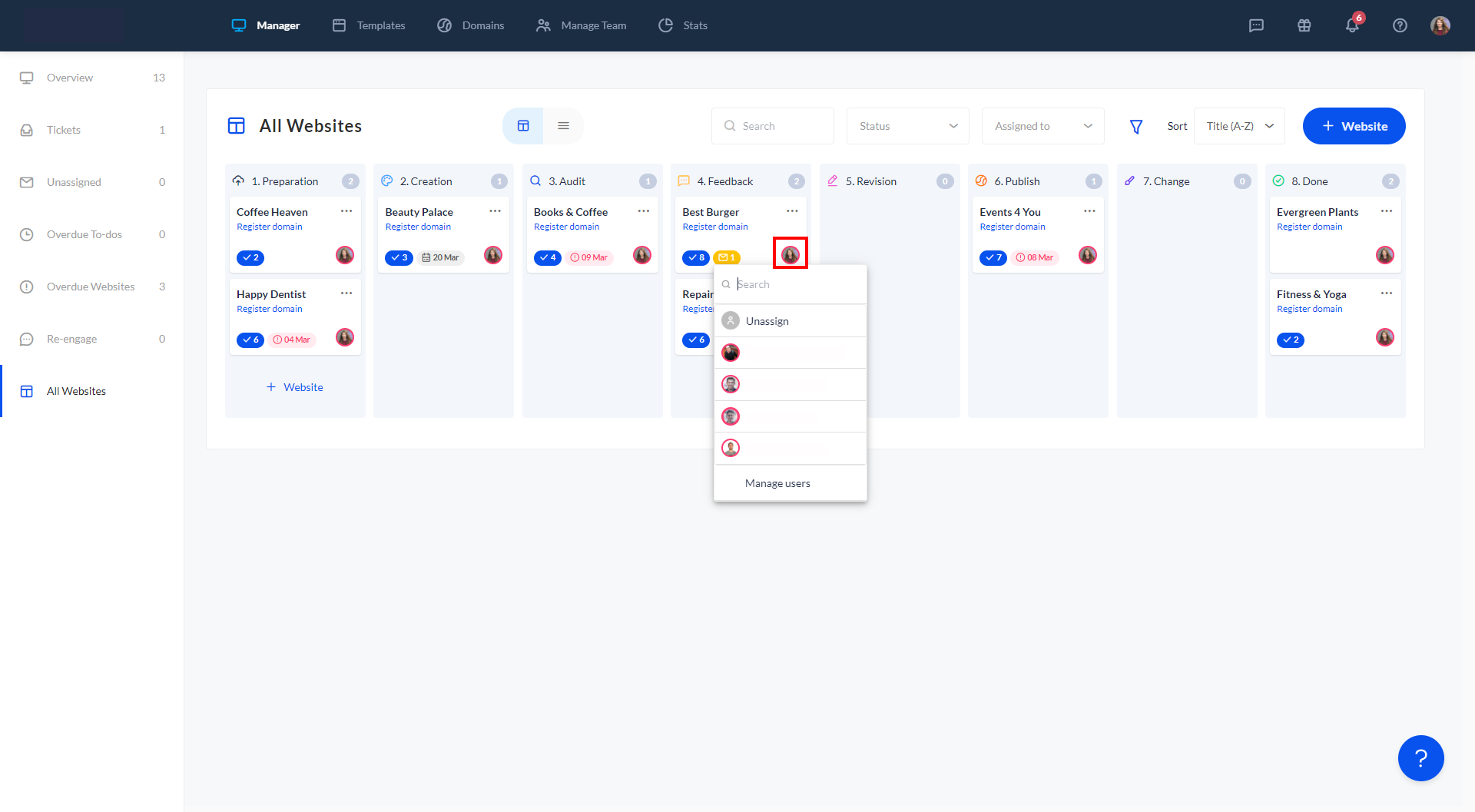Switch to list view
The width and height of the screenshot is (1475, 812).
tap(563, 126)
